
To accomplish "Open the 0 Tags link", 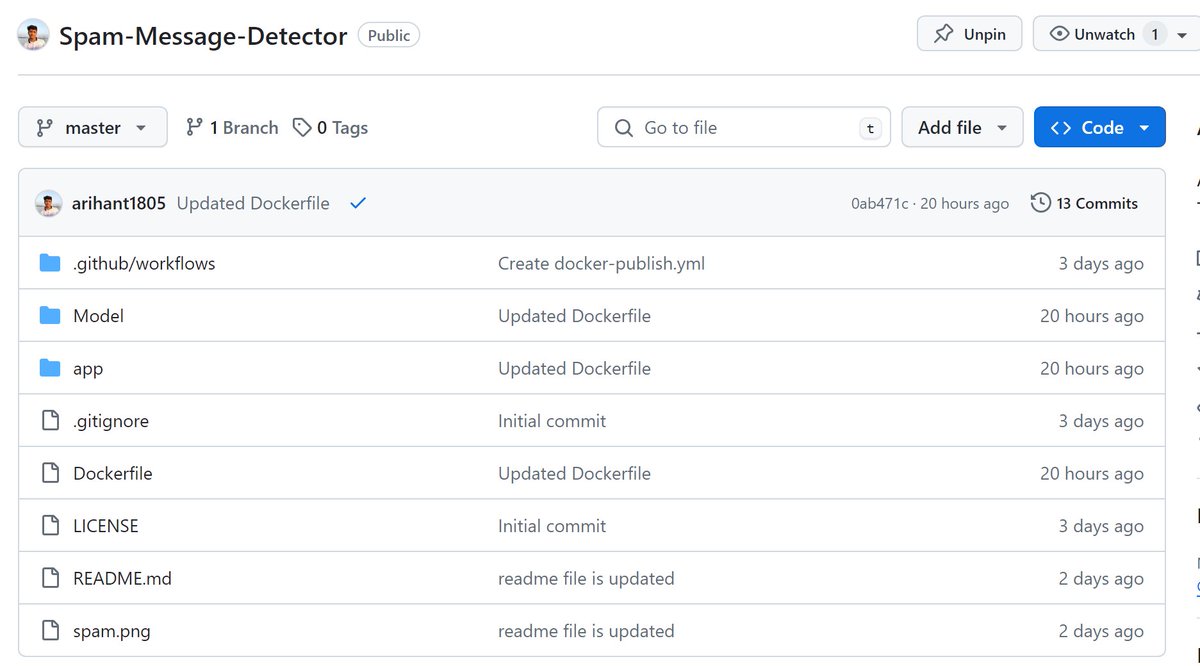I will click(330, 128).
